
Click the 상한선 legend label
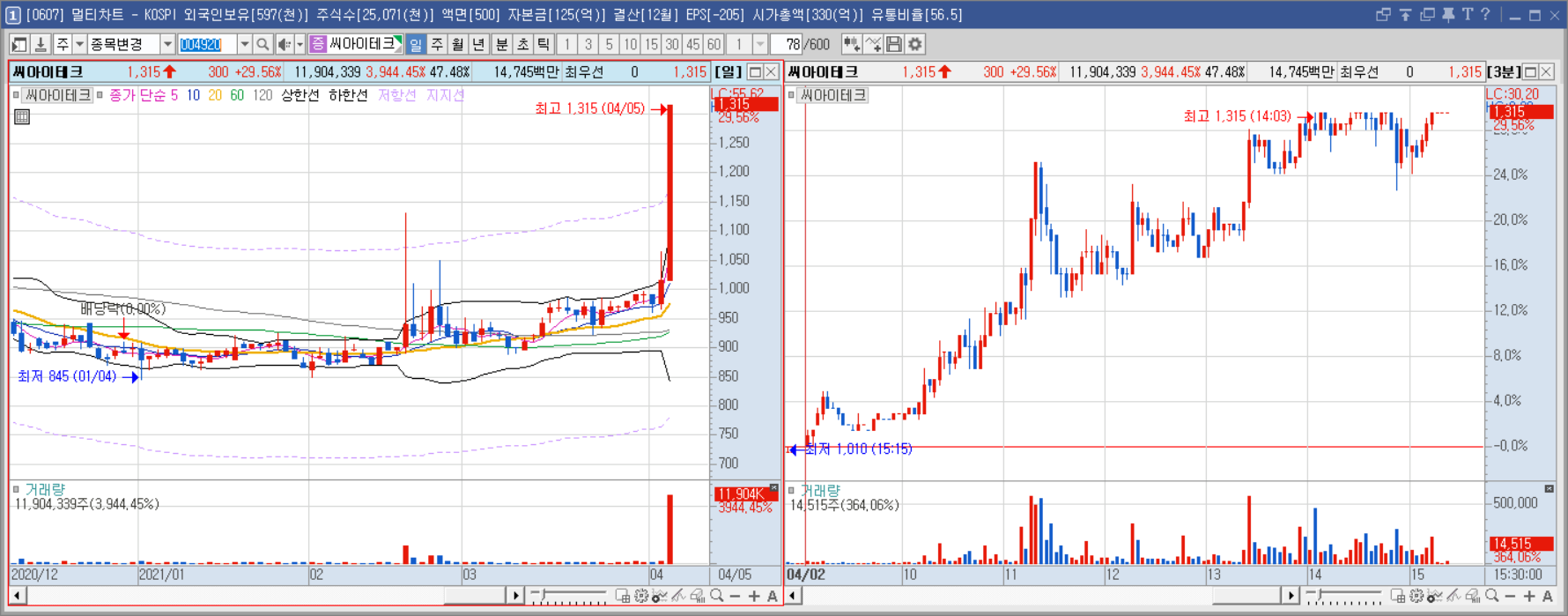300,95
